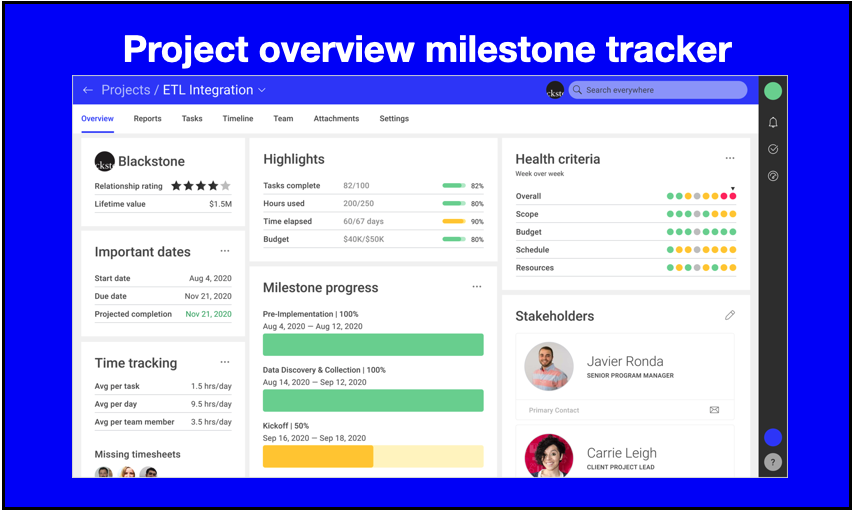Click the $40K/$50K budget value
This screenshot has width=854, height=511.
(364, 239)
